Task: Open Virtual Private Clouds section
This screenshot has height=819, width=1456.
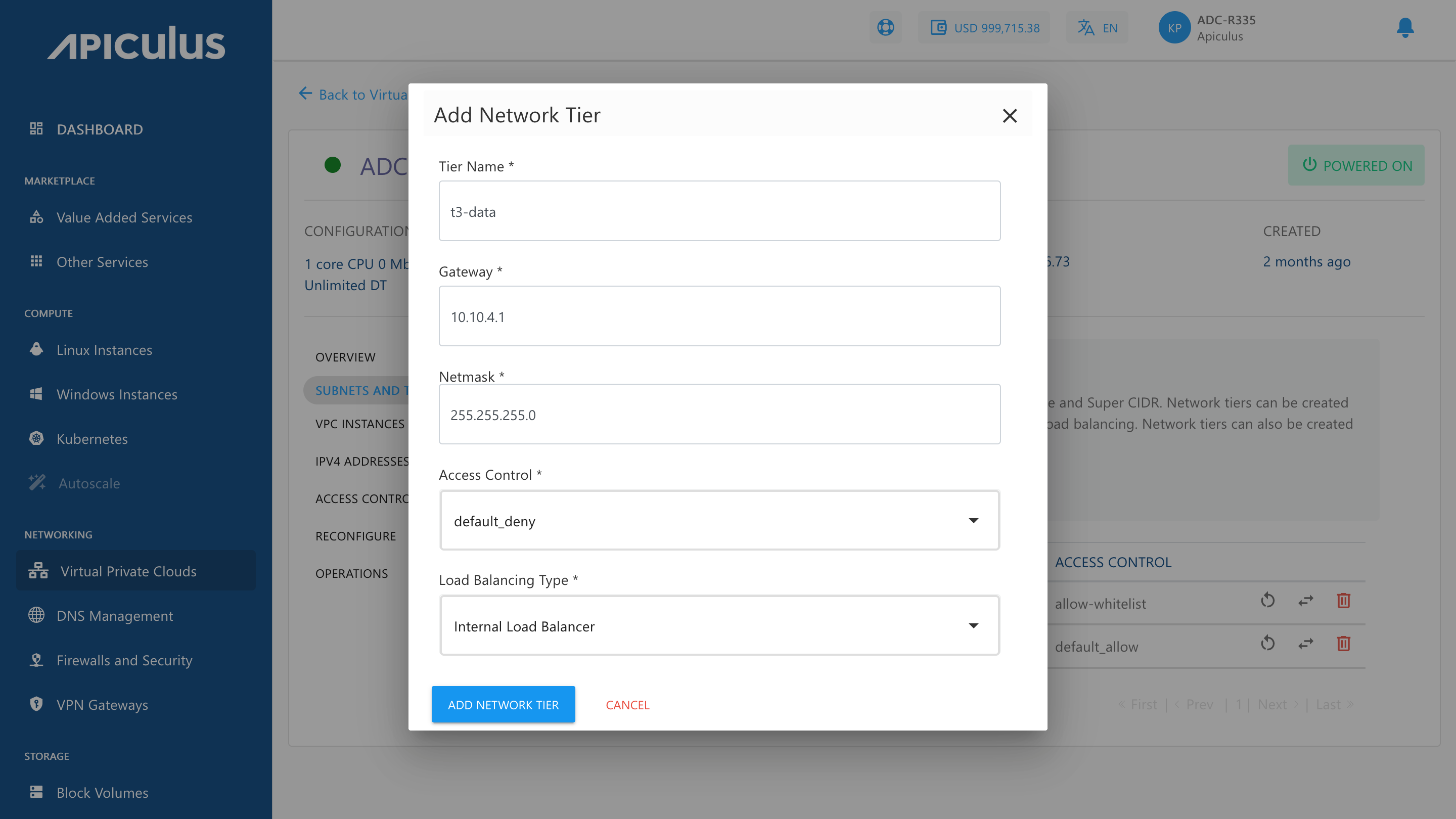Action: point(127,570)
